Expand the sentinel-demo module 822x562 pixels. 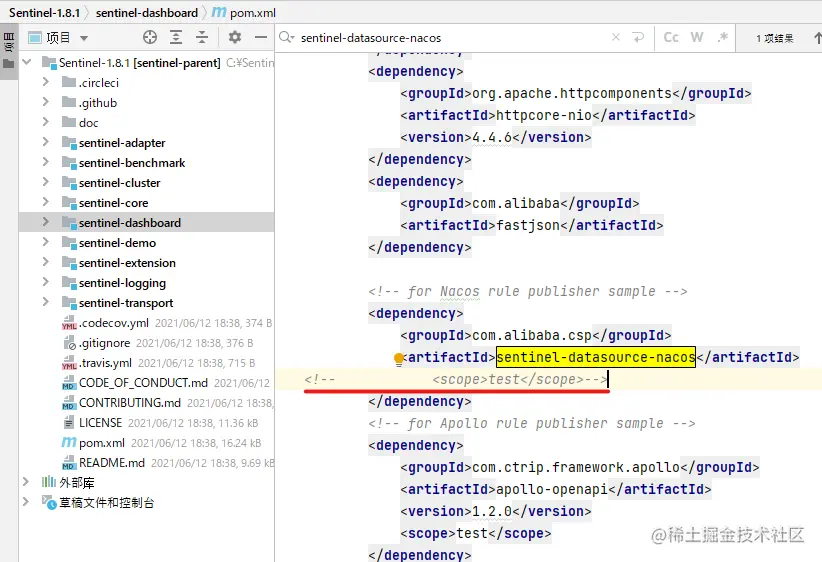click(45, 242)
